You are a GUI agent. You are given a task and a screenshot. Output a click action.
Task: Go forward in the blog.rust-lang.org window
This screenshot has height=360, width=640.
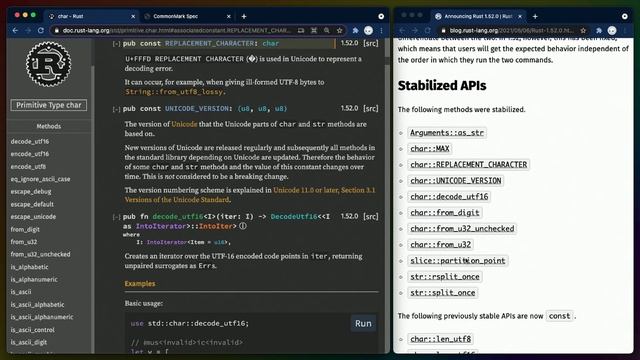click(x=415, y=31)
